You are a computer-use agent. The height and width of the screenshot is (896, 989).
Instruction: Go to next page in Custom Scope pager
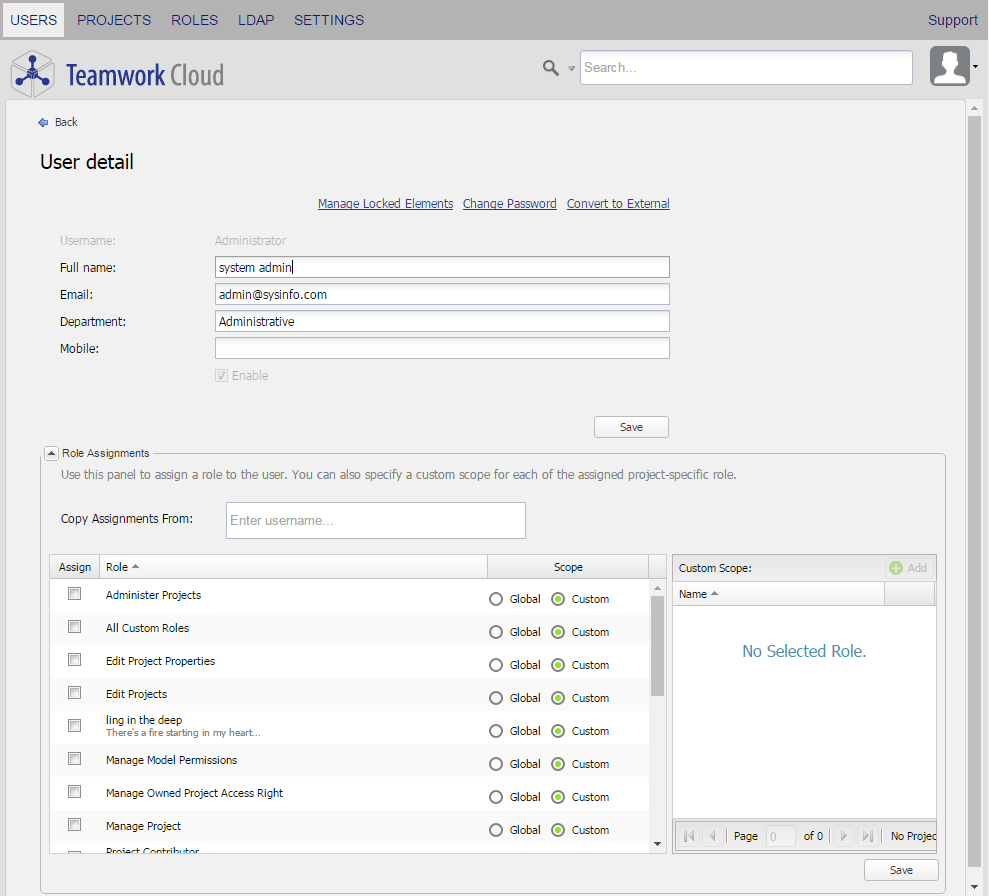[844, 836]
